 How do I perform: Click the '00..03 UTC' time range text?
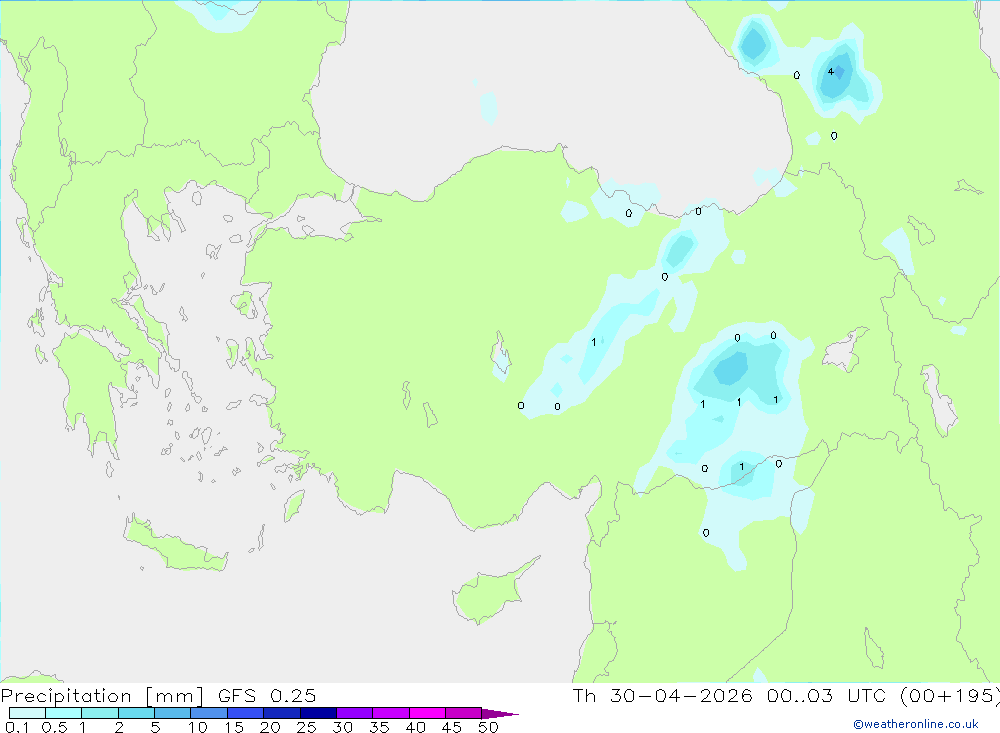click(x=826, y=695)
